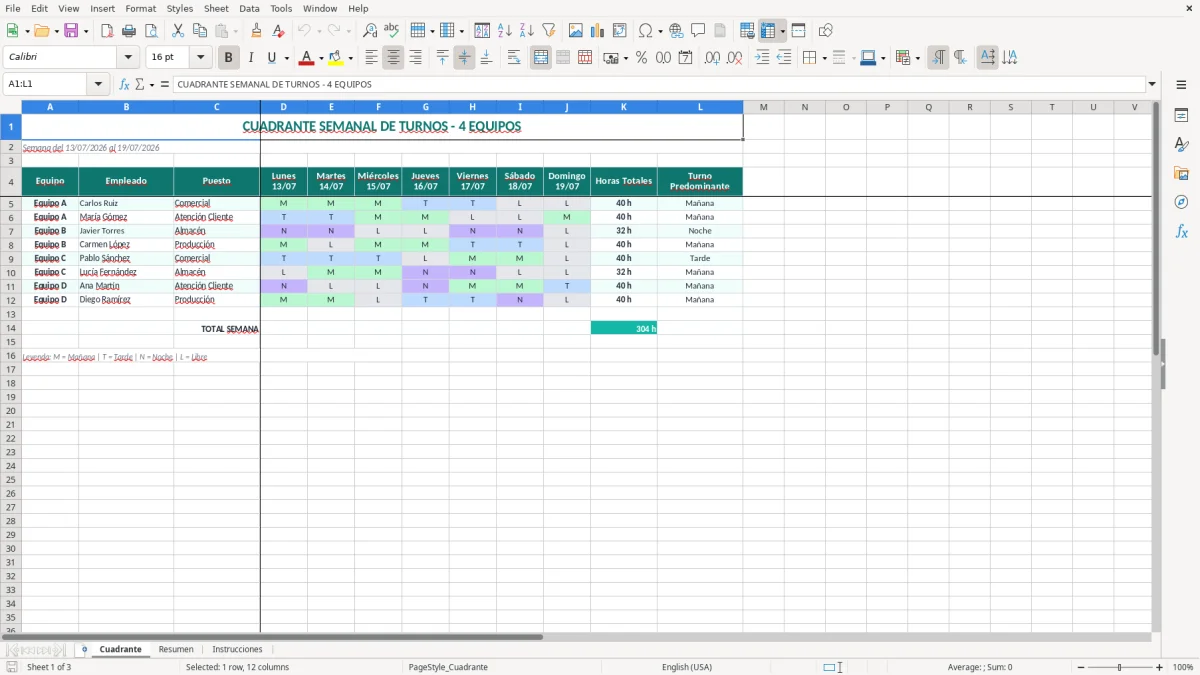Click the Format as Percent icon
The width and height of the screenshot is (1200, 675).
(x=641, y=58)
